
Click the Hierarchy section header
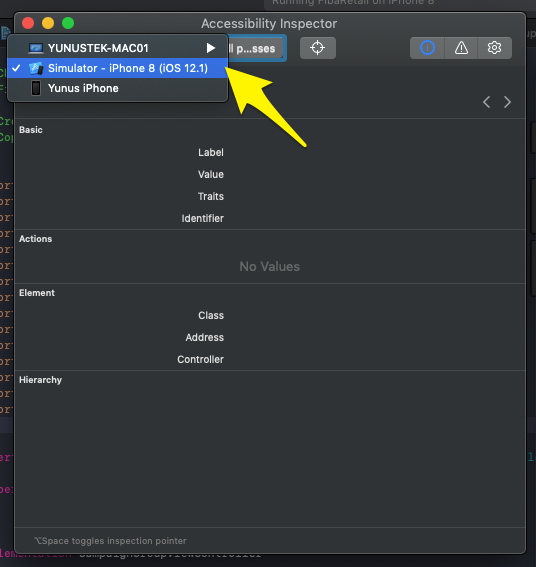coord(40,380)
